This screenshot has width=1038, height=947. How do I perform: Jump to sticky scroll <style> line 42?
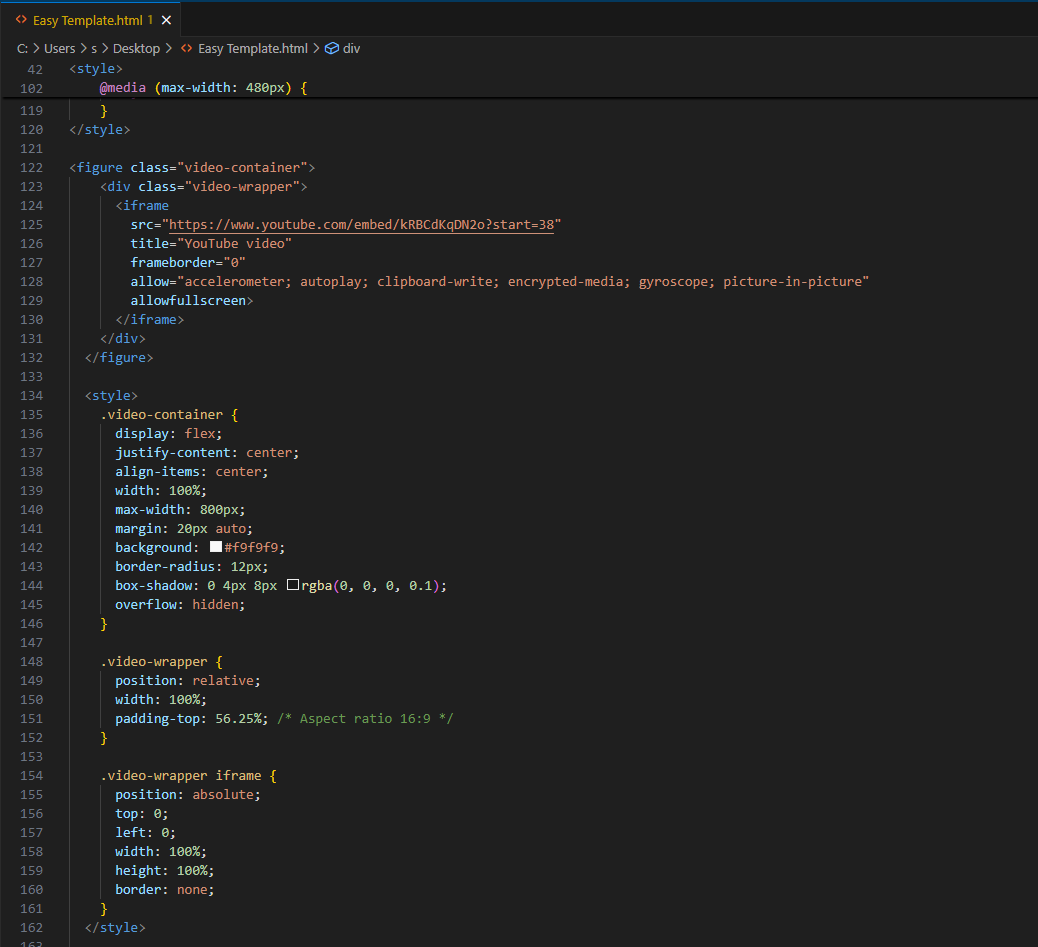(x=96, y=69)
